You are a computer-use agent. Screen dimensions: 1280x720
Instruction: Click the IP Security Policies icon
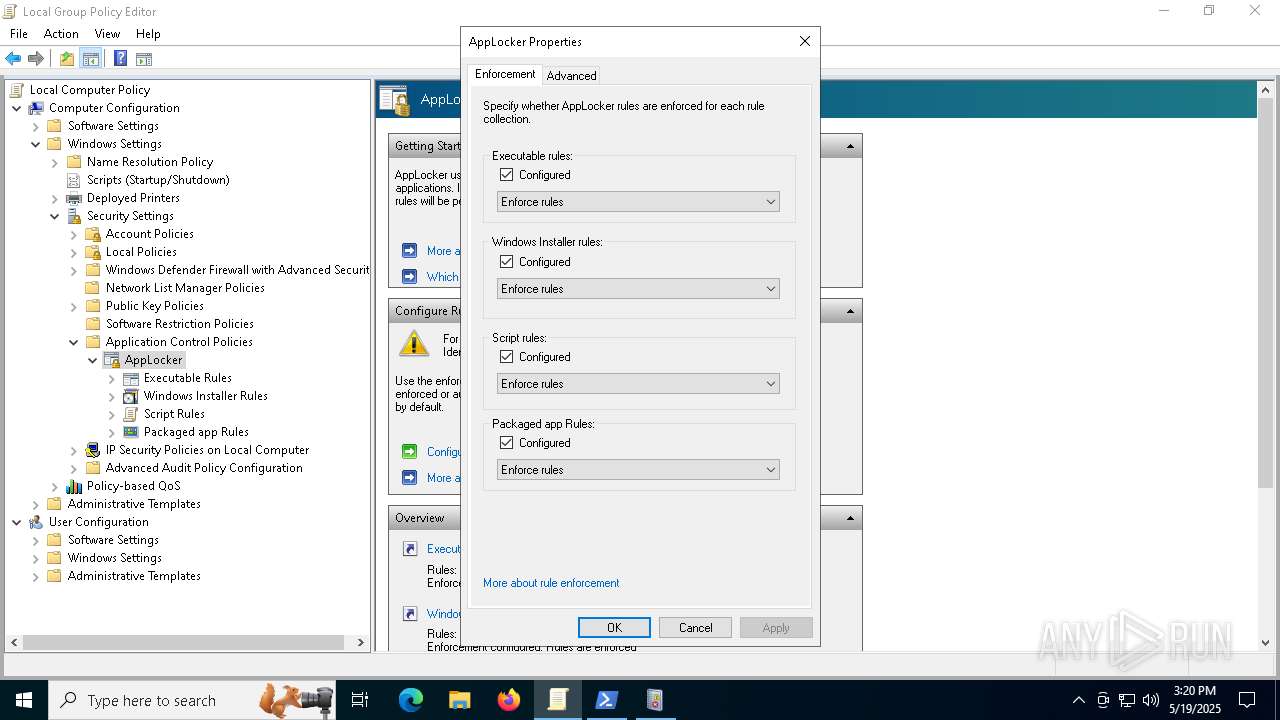point(92,450)
